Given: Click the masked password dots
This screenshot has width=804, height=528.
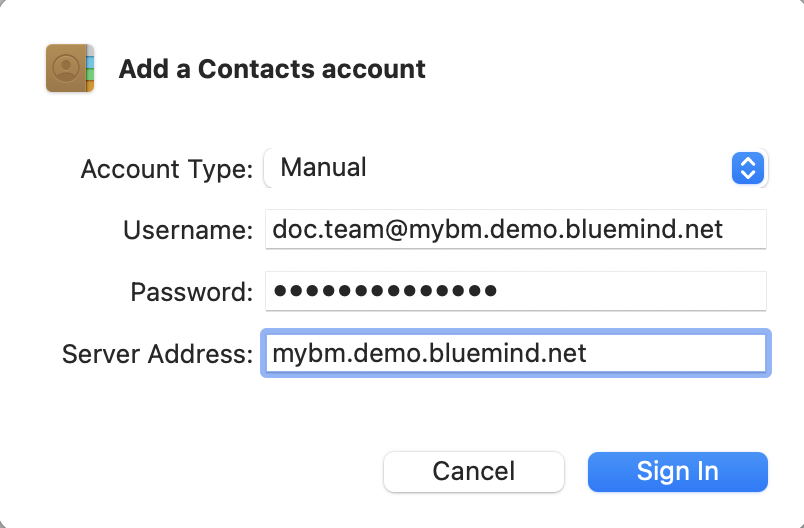Looking at the screenshot, I should coord(385,291).
